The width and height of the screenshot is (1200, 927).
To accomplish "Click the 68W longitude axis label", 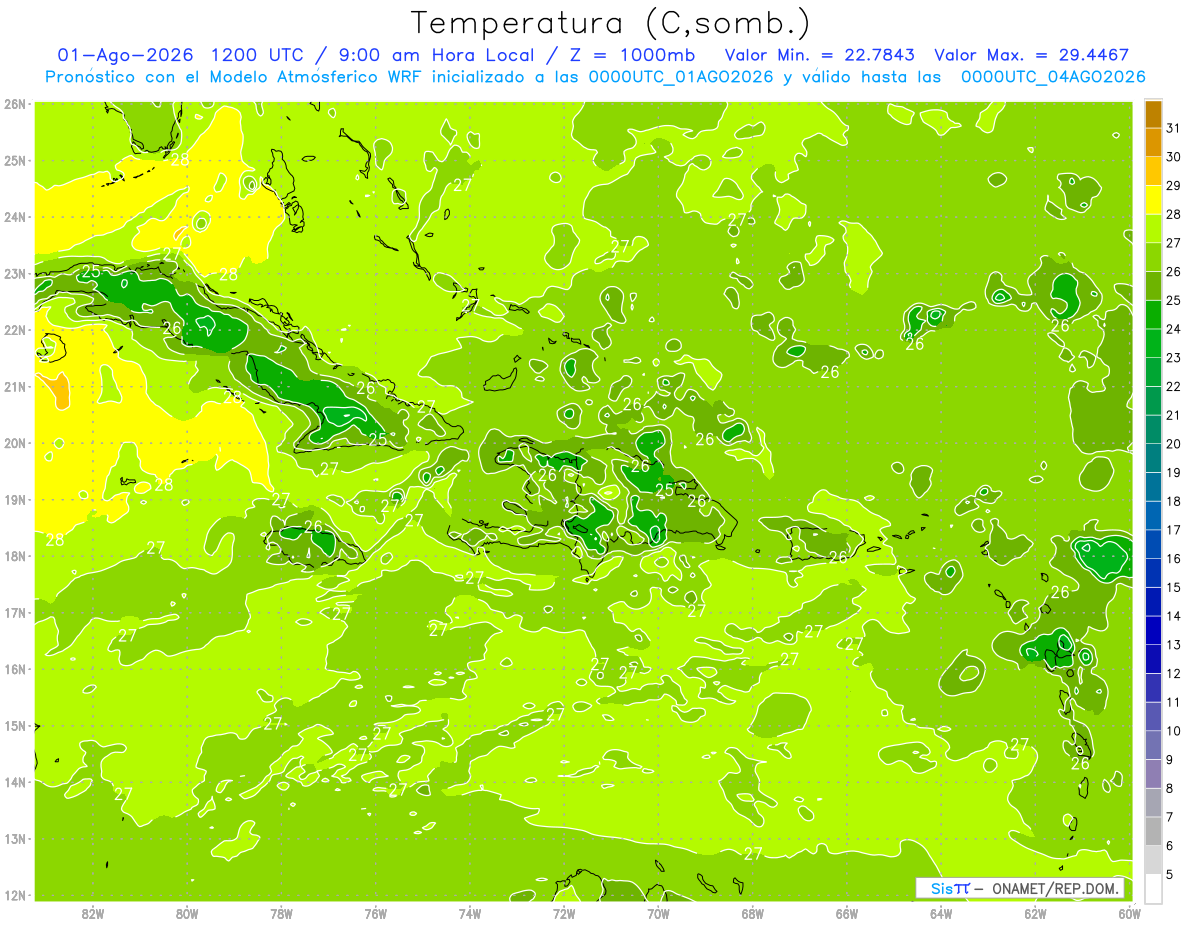I will click(x=752, y=913).
